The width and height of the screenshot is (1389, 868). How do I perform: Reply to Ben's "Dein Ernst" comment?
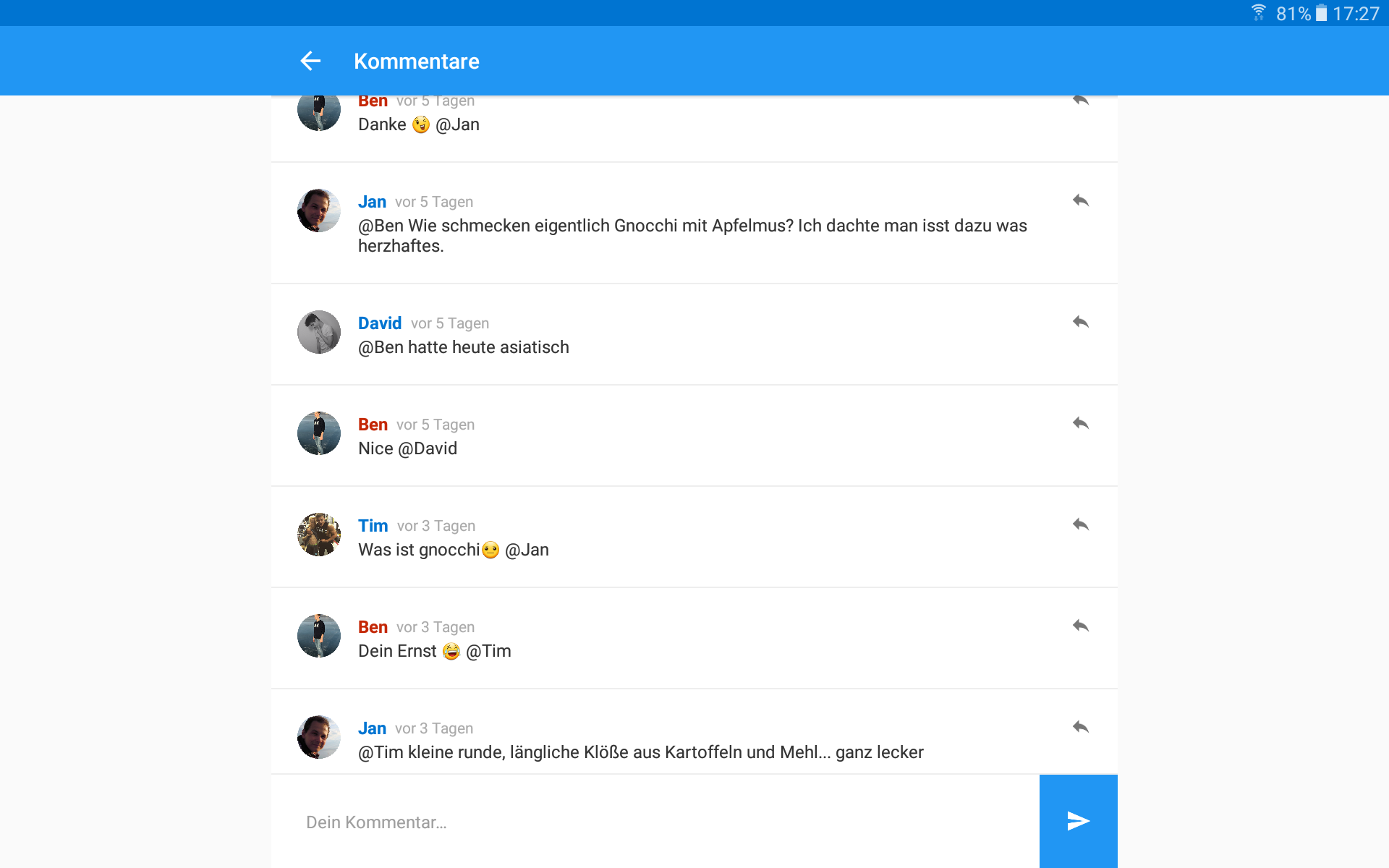point(1081,626)
